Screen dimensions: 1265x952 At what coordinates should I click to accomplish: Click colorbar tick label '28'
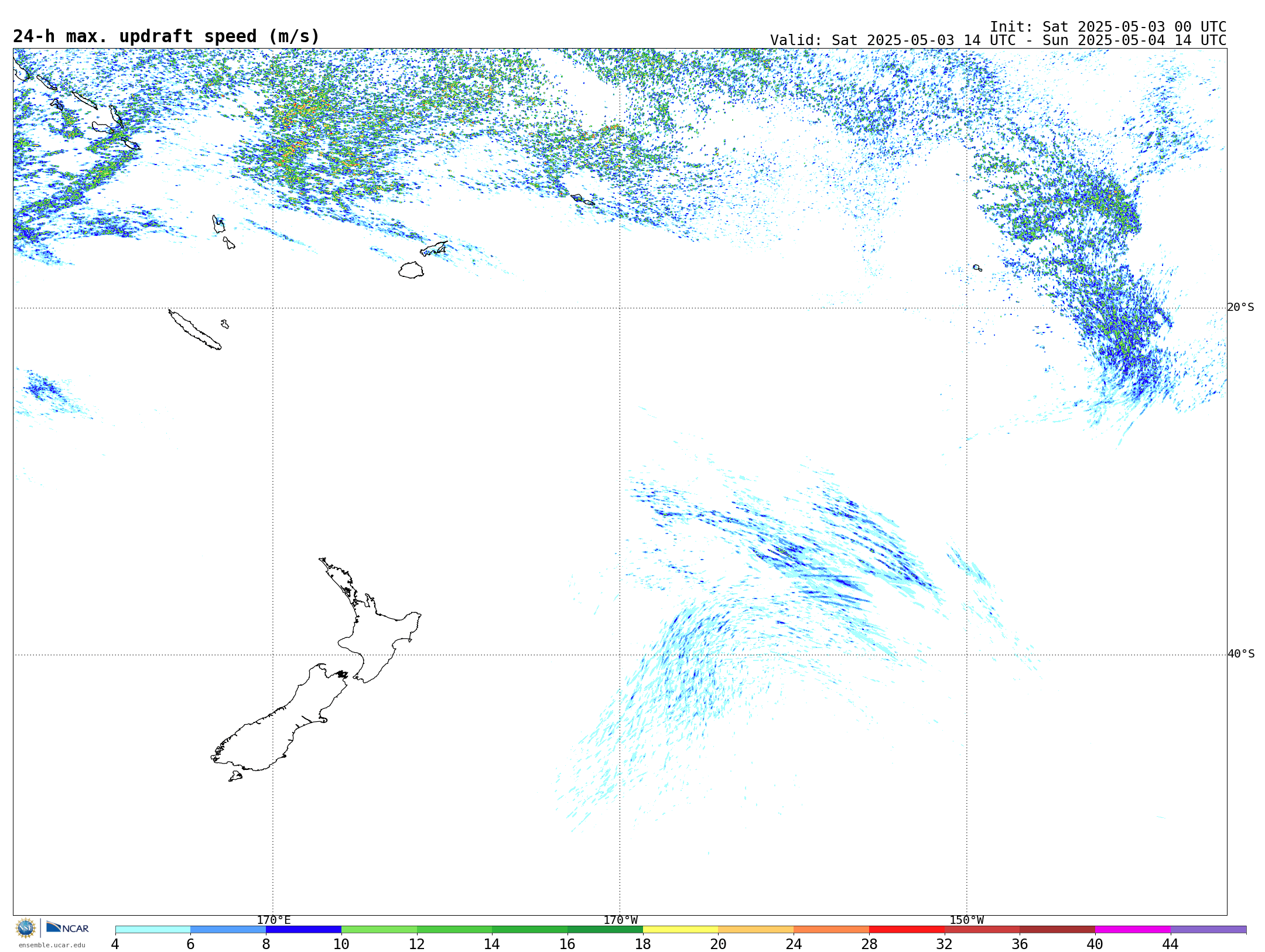pos(869,944)
